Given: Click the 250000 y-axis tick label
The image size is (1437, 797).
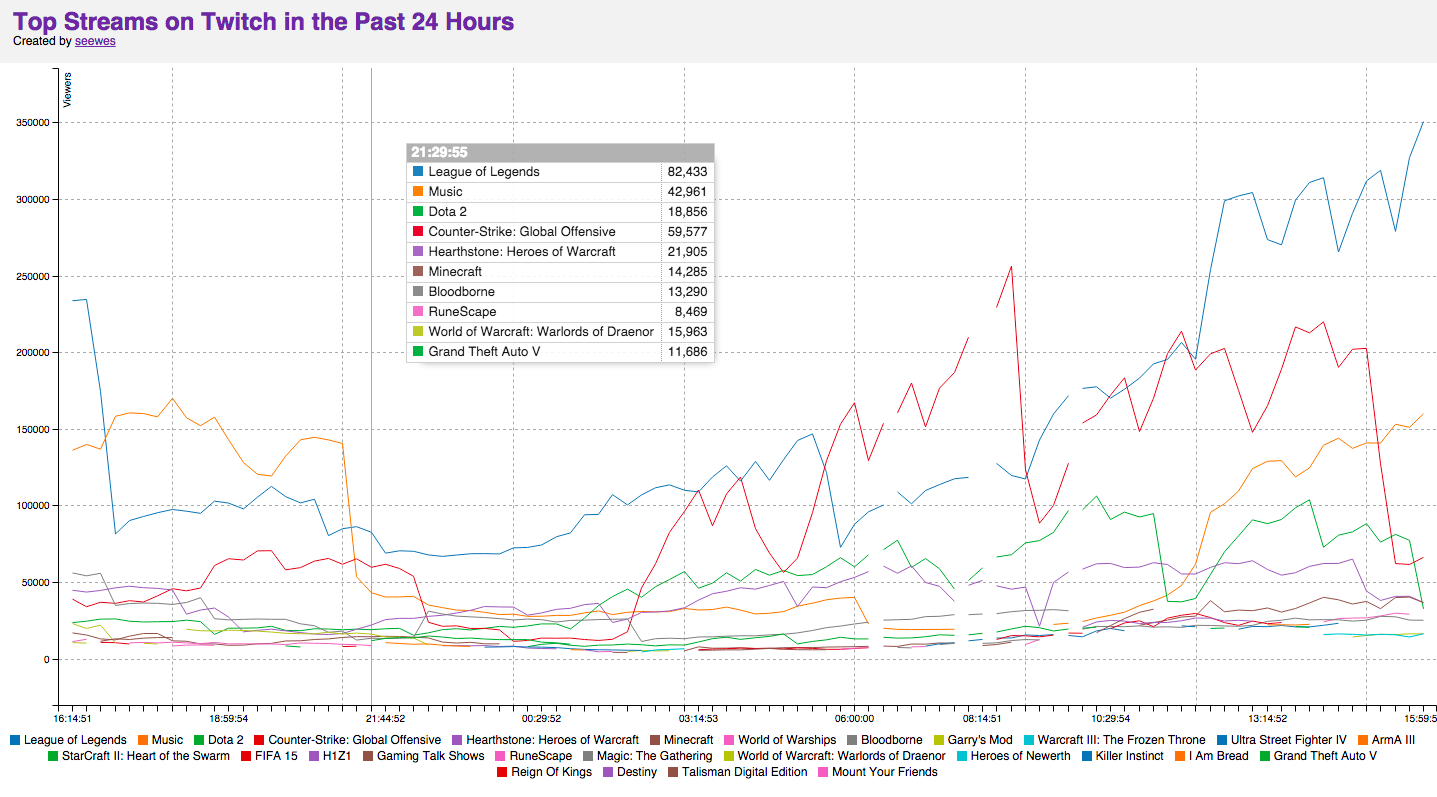Looking at the screenshot, I should coord(32,276).
